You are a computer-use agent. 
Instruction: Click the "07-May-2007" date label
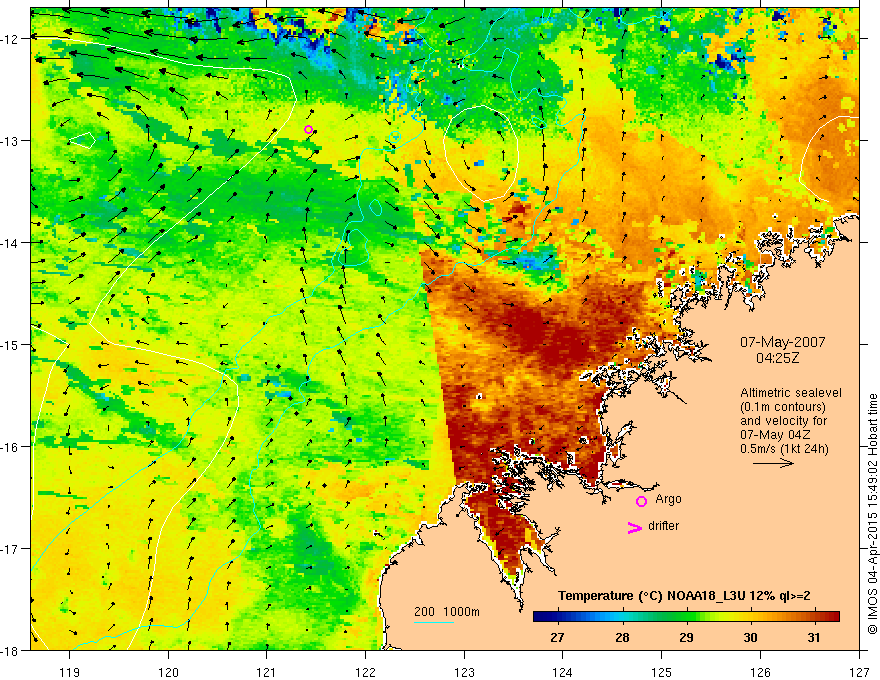782,342
